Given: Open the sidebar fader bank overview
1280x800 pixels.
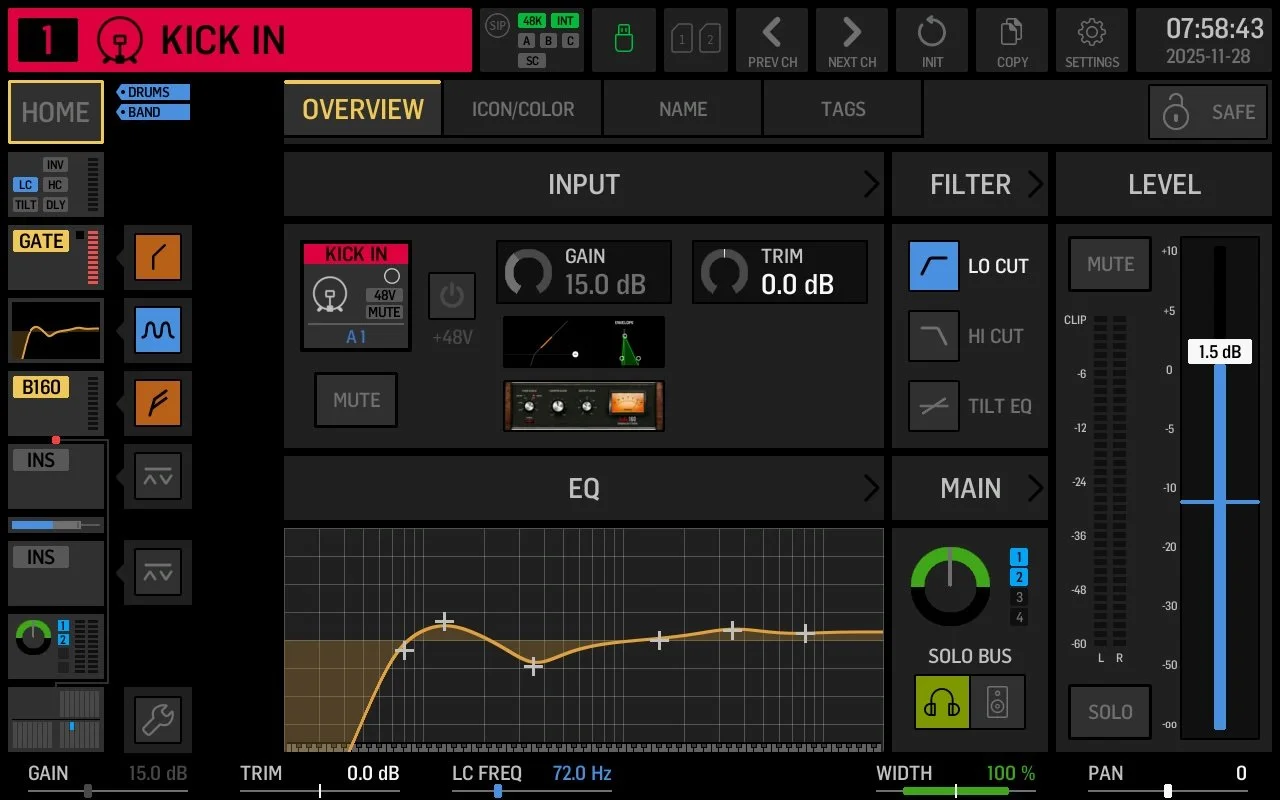Looking at the screenshot, I should pos(56,720).
